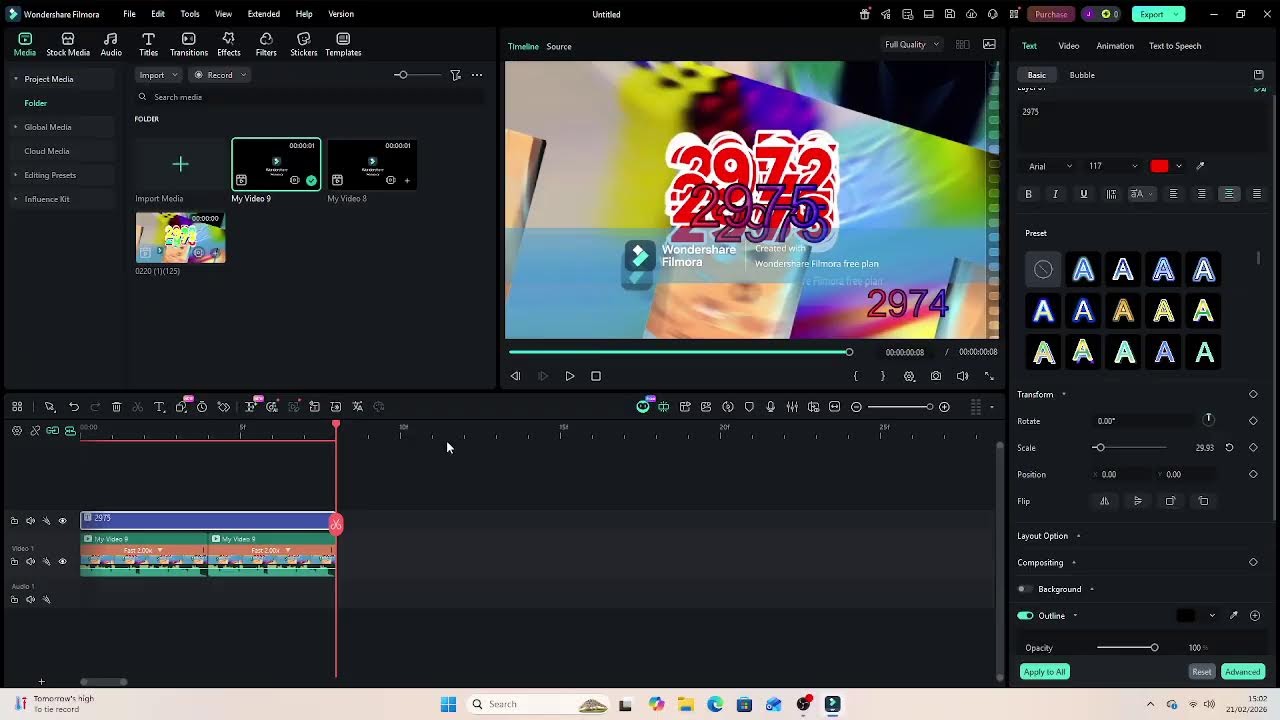Open the Edit menu
The image size is (1280, 720).
click(158, 14)
